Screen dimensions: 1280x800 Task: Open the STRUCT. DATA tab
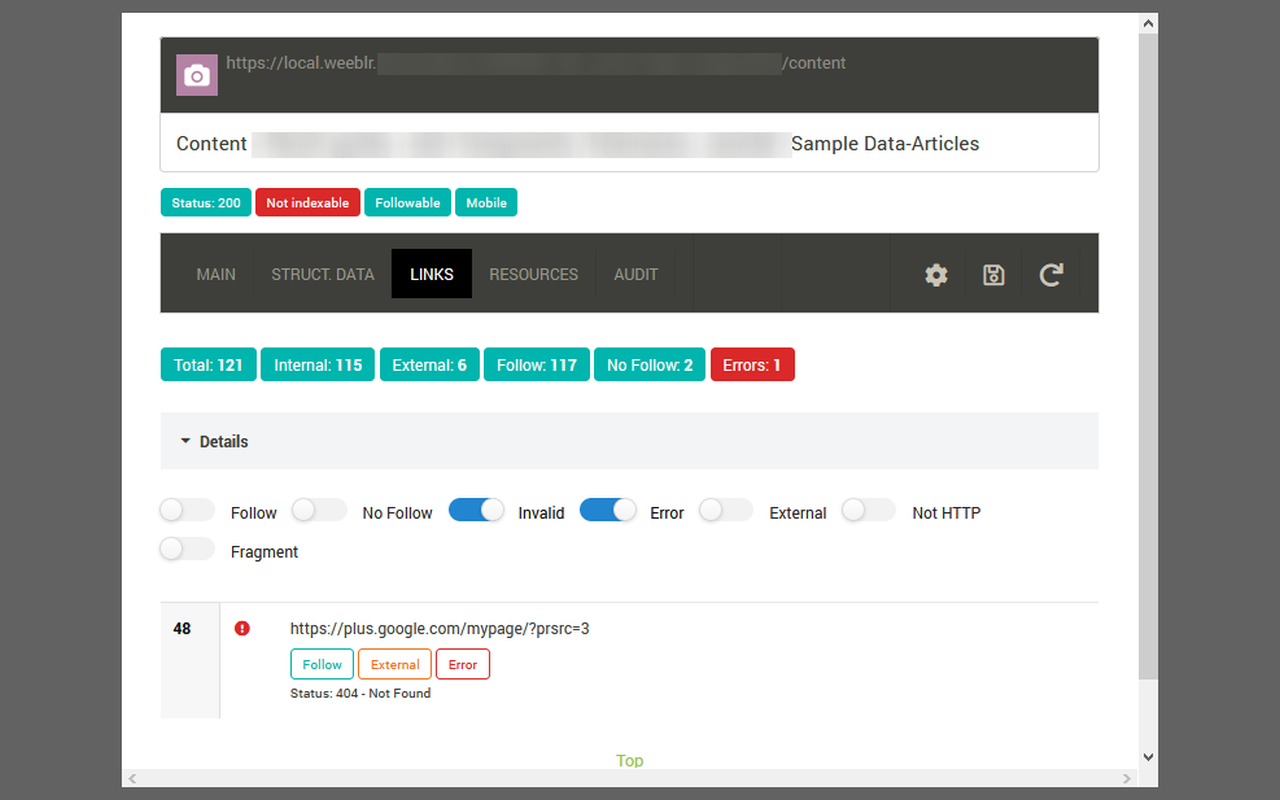(323, 274)
